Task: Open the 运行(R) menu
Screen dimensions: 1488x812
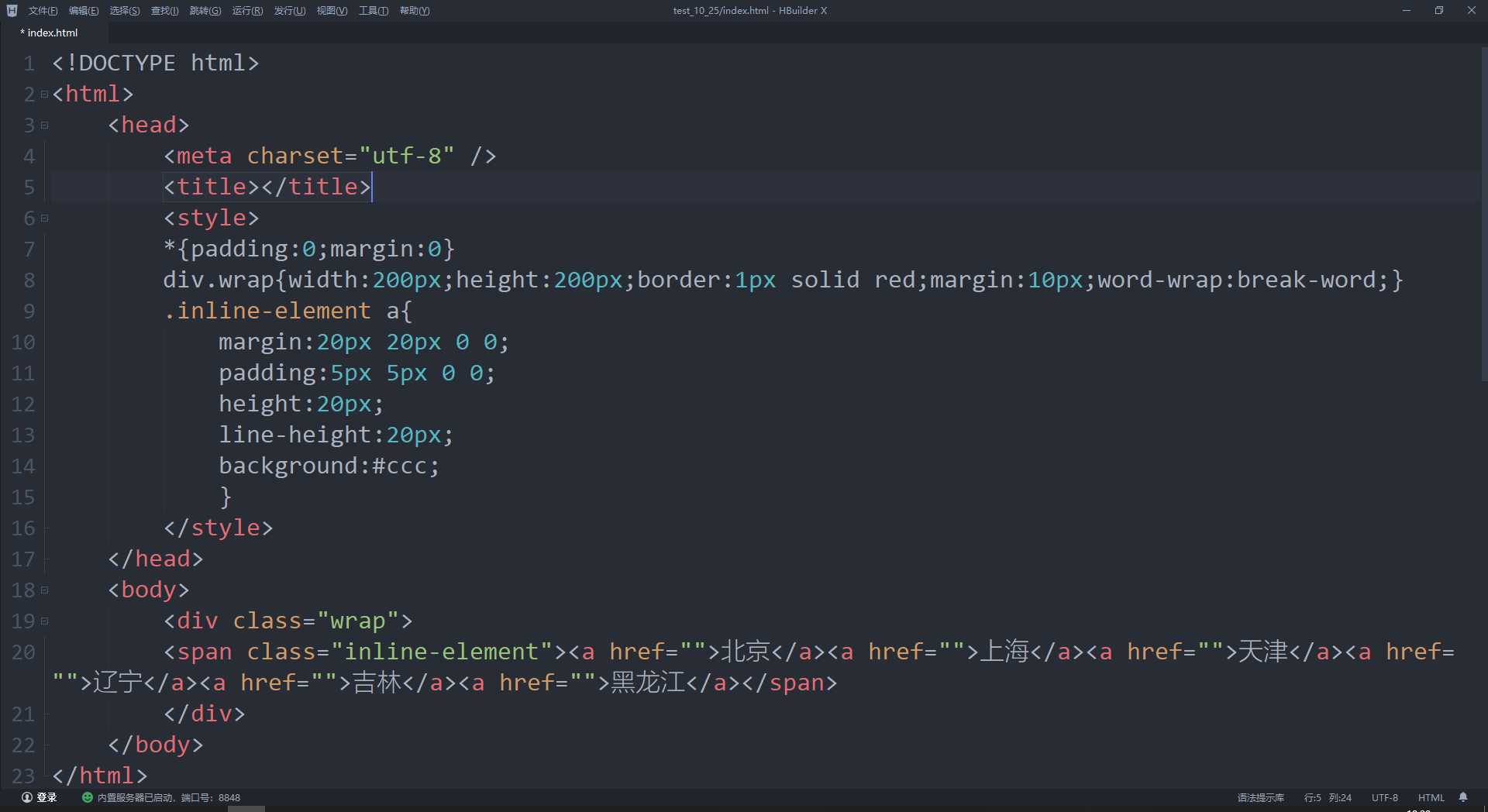Action: coord(247,11)
